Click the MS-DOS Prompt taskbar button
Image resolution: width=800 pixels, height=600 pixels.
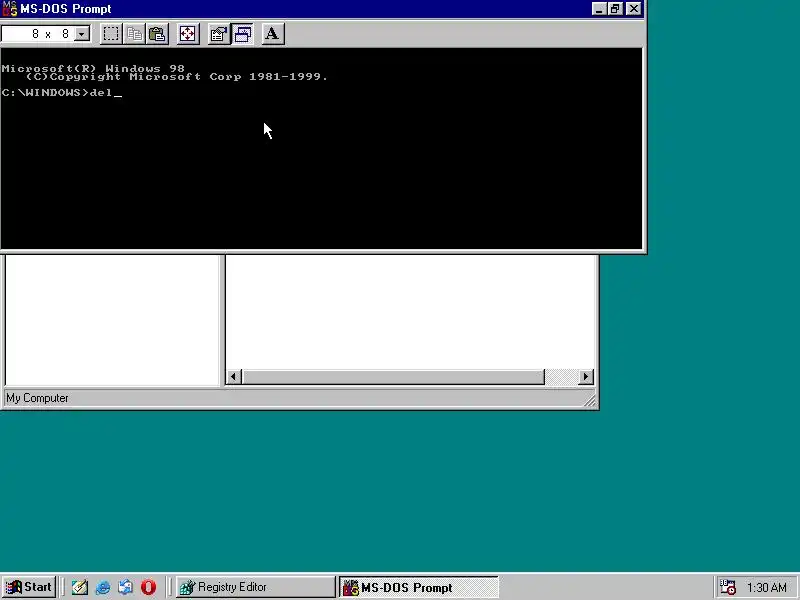pos(418,587)
